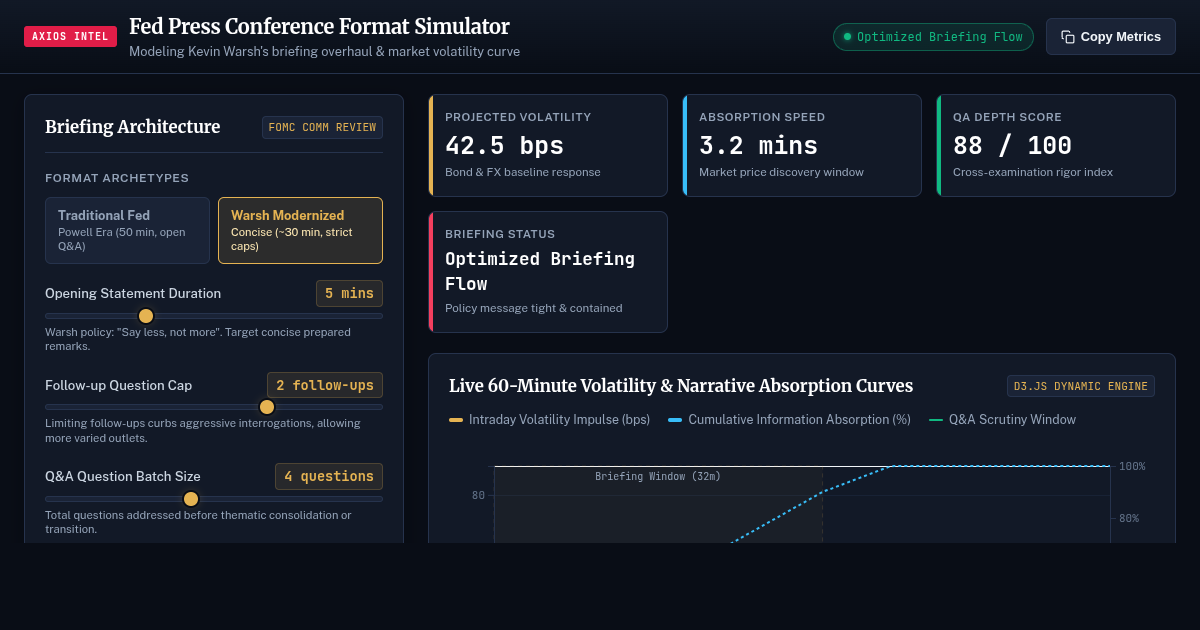Click the Copy Metrics button
The width and height of the screenshot is (1200, 630).
[x=1111, y=37]
